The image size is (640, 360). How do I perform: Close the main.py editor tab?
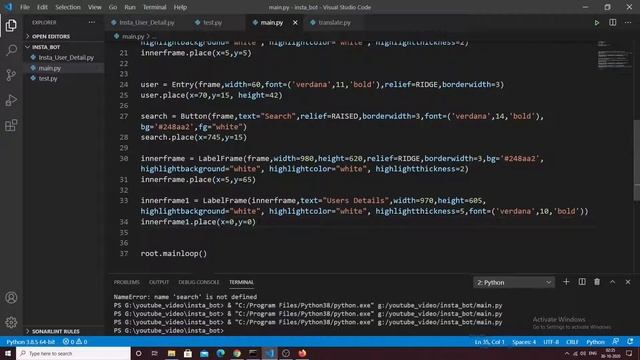[295, 22]
